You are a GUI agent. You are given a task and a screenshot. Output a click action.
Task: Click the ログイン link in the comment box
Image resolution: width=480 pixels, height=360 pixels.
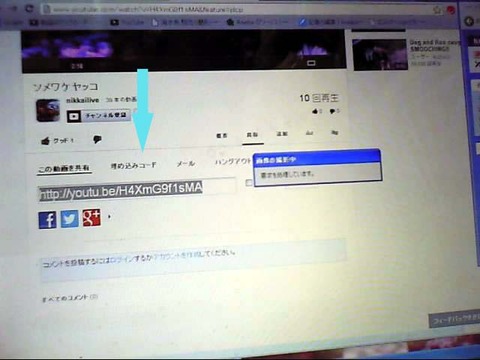tap(121, 258)
